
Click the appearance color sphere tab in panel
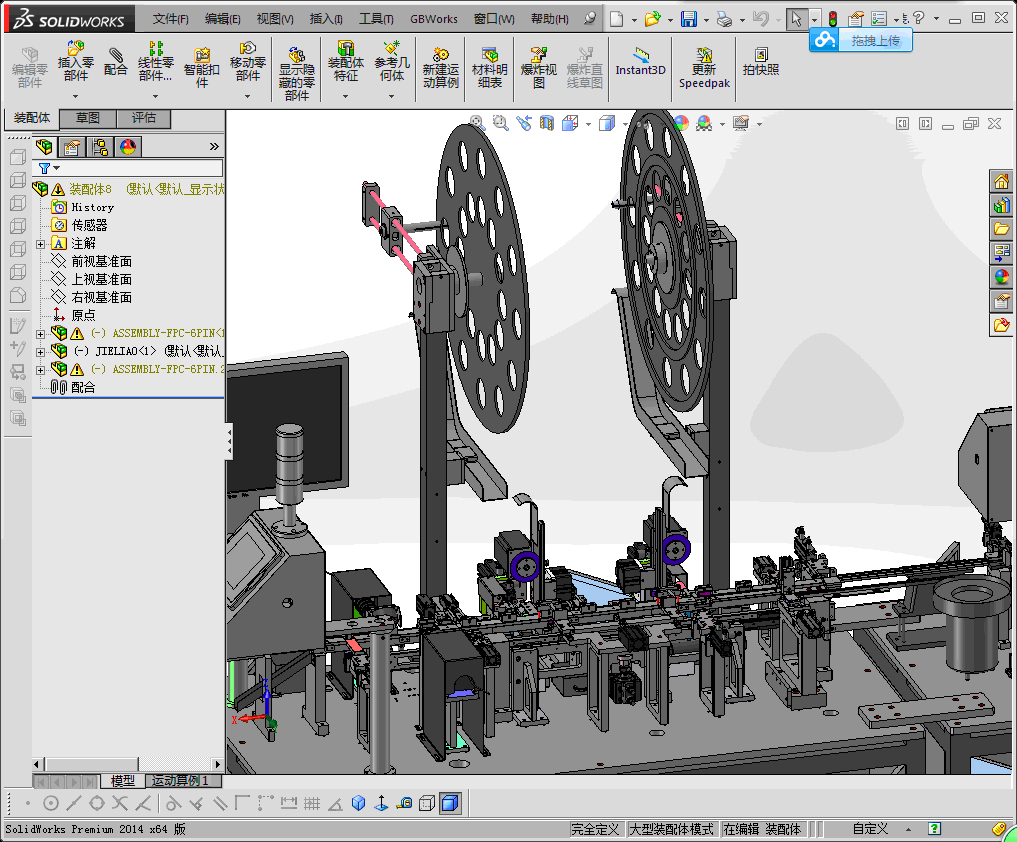(x=128, y=147)
